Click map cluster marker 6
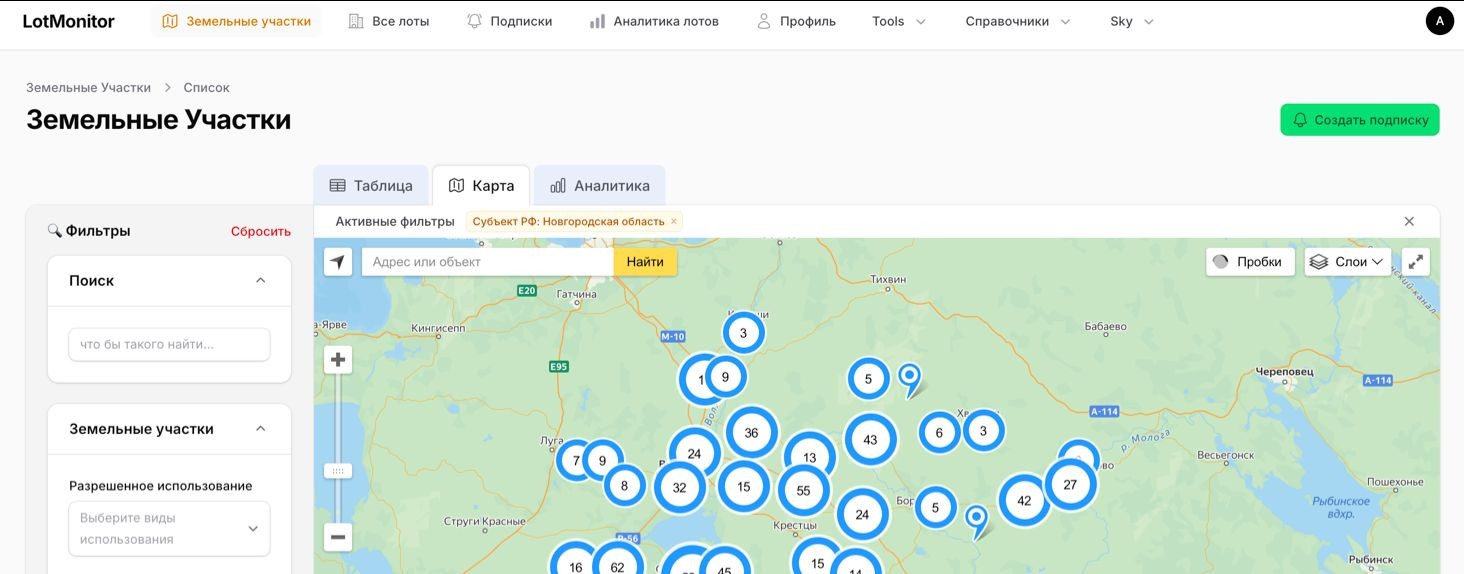Viewport: 1464px width, 574px height. (x=939, y=433)
